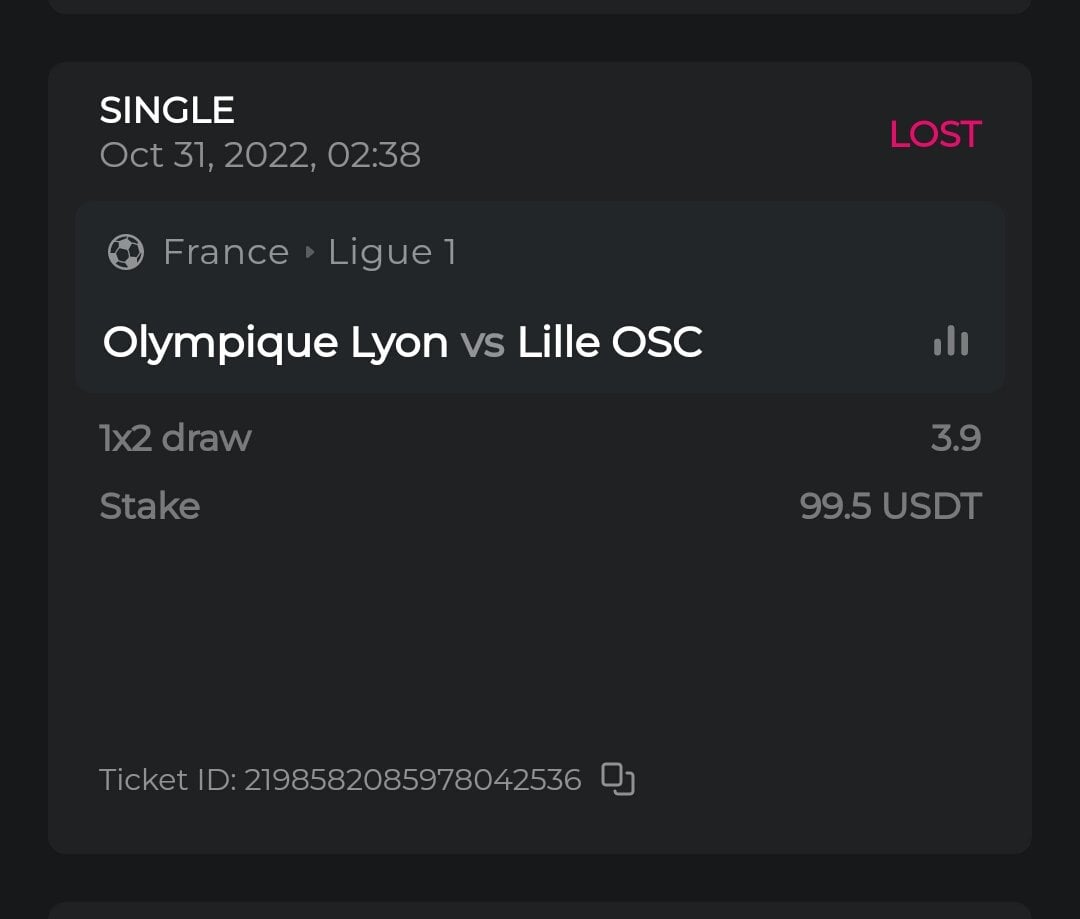Copy the Ticket ID with the copy icon
The width and height of the screenshot is (1080, 919).
click(x=618, y=779)
